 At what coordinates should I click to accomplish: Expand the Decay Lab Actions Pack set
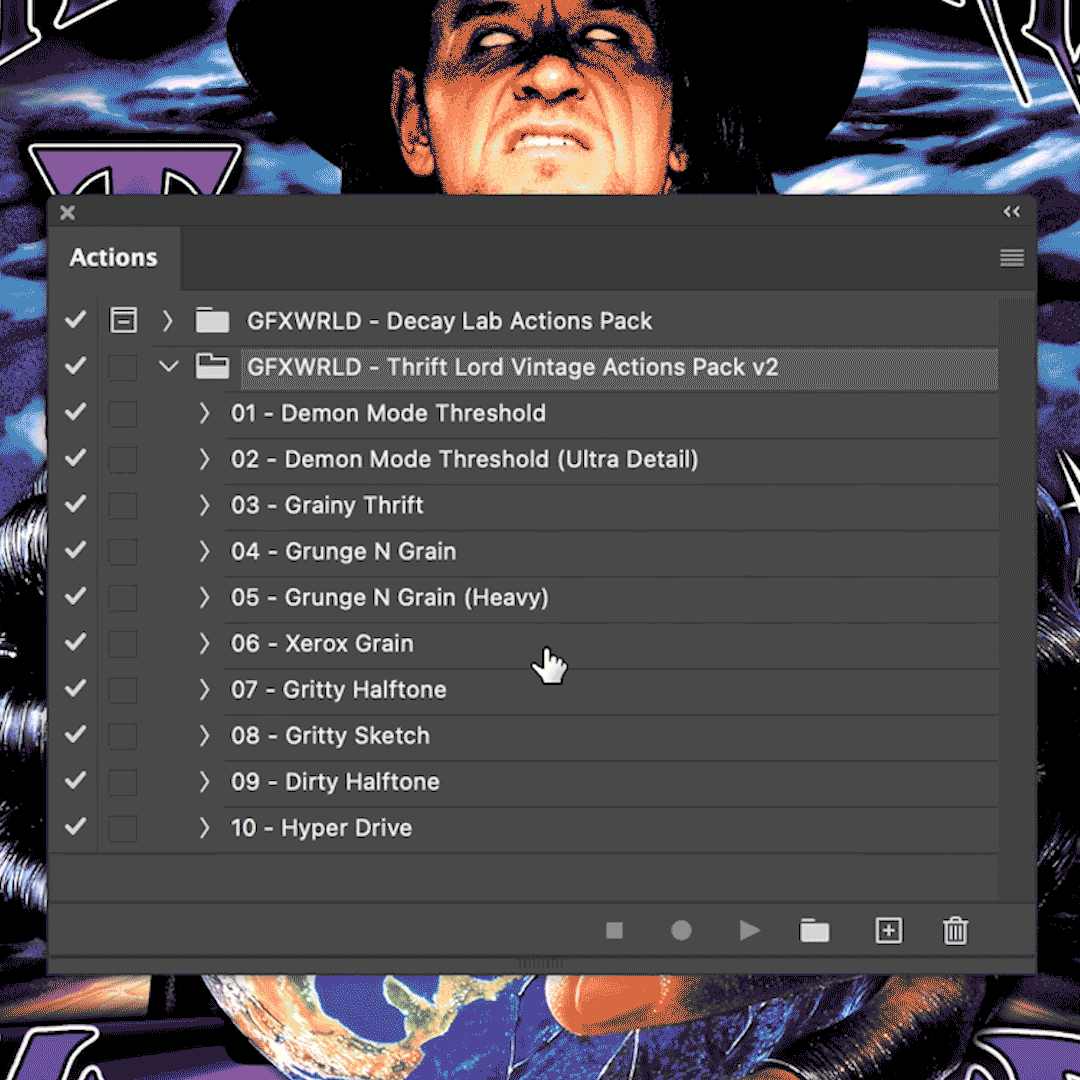pyautogui.click(x=168, y=321)
